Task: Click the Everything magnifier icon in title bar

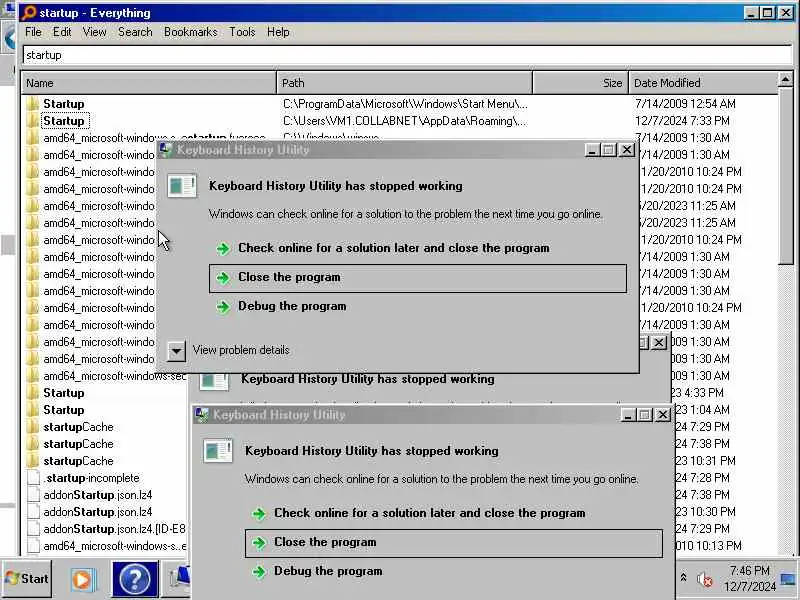Action: (x=30, y=12)
